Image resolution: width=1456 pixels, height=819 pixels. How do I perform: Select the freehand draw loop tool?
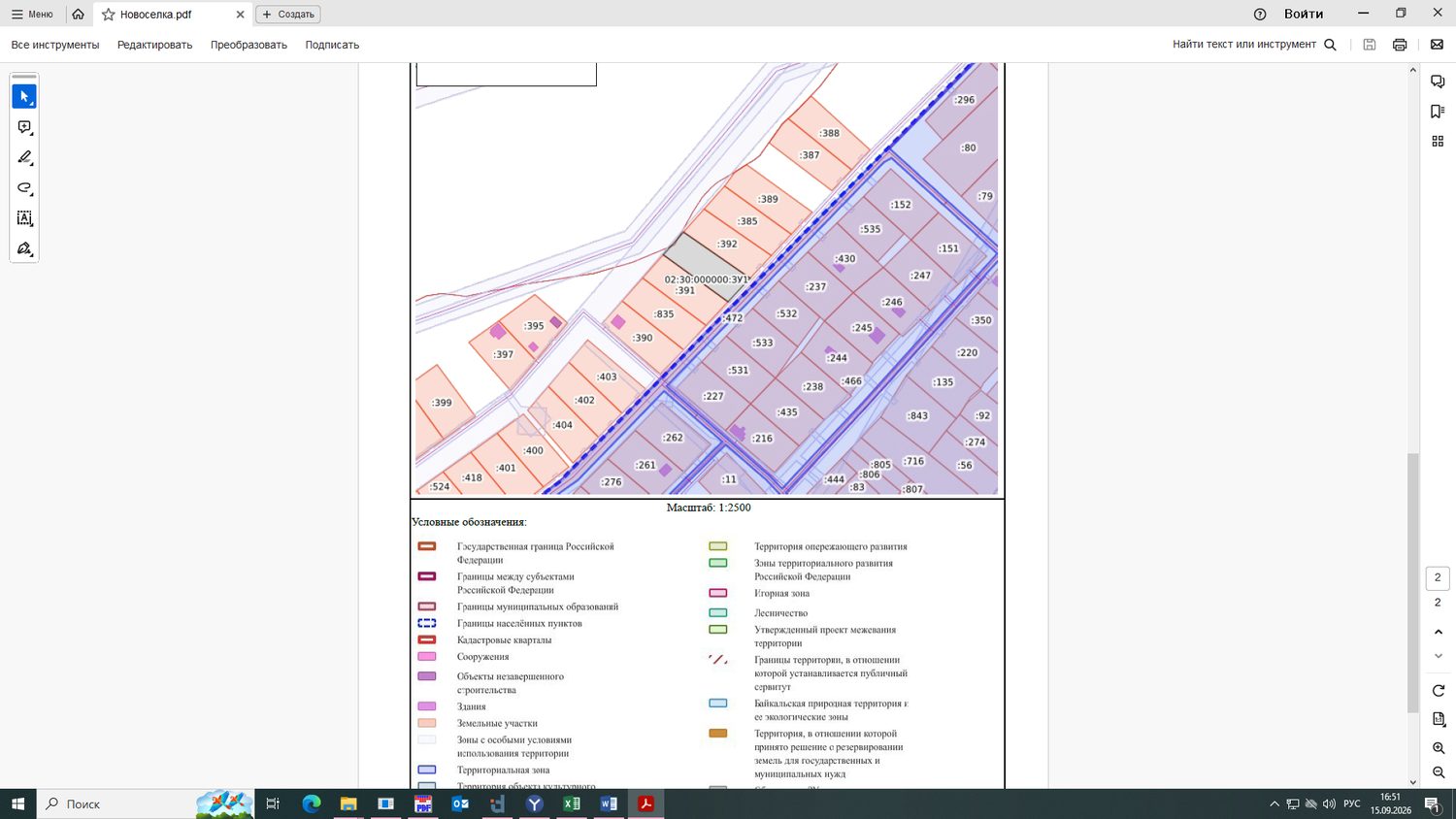click(x=24, y=188)
